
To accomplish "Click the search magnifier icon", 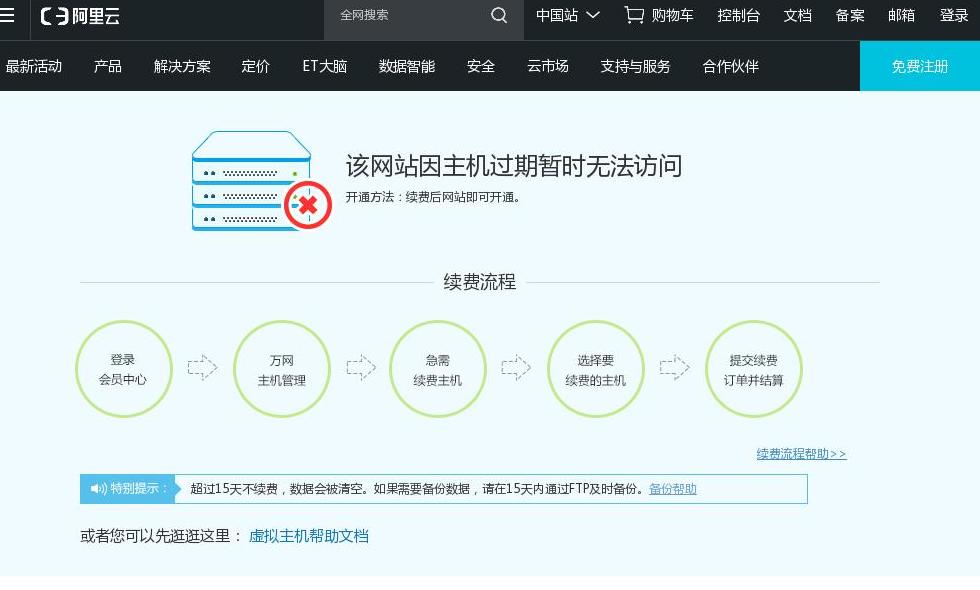I will 499,15.
